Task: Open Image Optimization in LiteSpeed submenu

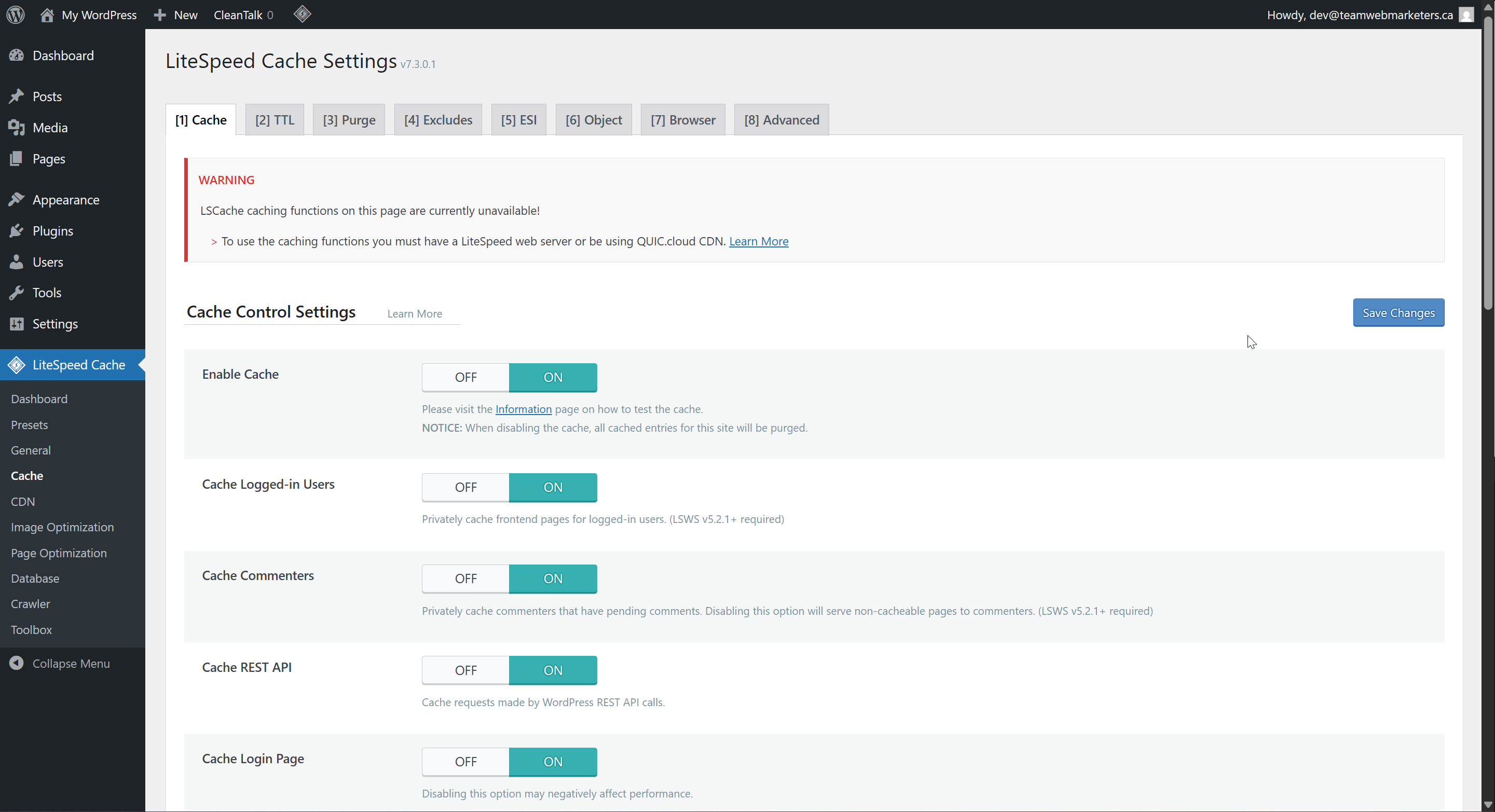Action: [x=62, y=527]
